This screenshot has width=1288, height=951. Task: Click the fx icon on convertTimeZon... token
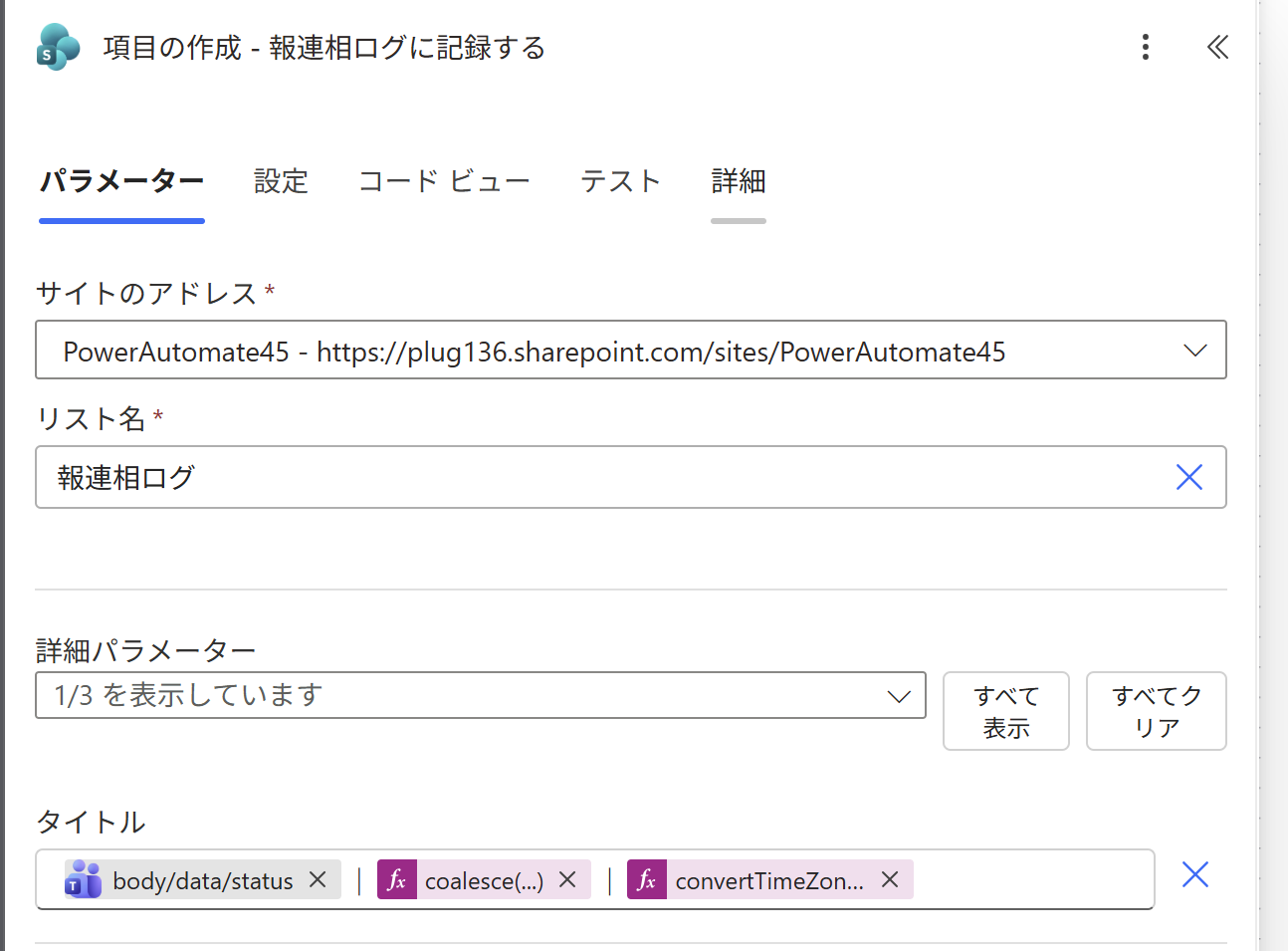tap(647, 879)
